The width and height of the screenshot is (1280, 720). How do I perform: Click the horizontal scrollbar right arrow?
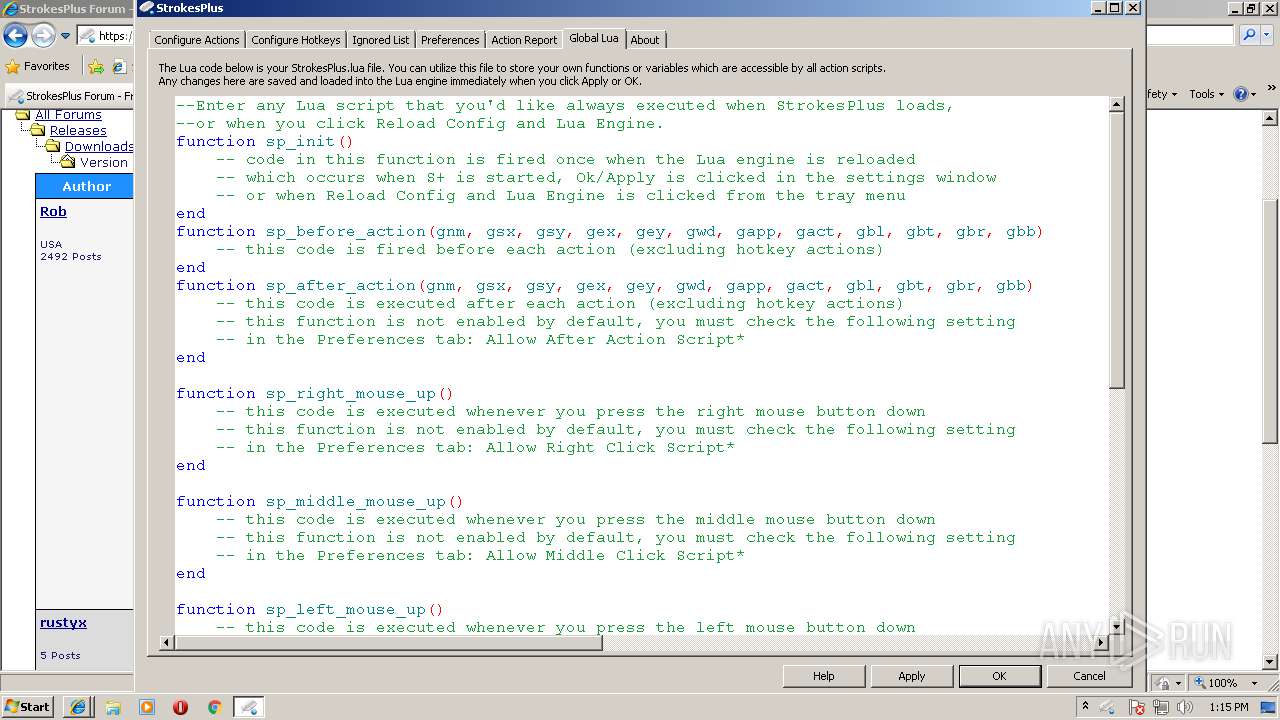(1101, 642)
